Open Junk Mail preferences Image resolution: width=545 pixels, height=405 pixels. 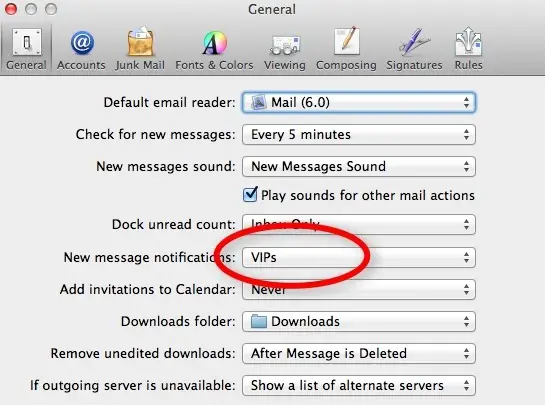(140, 49)
